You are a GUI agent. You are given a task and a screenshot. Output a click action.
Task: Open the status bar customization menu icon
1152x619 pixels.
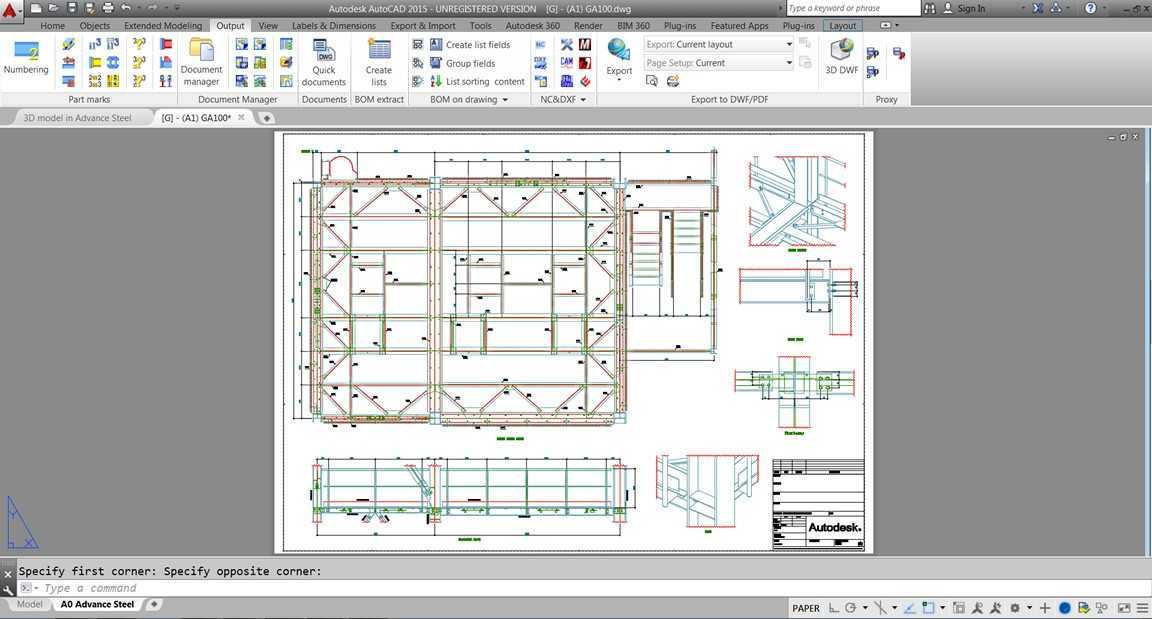[x=1142, y=608]
